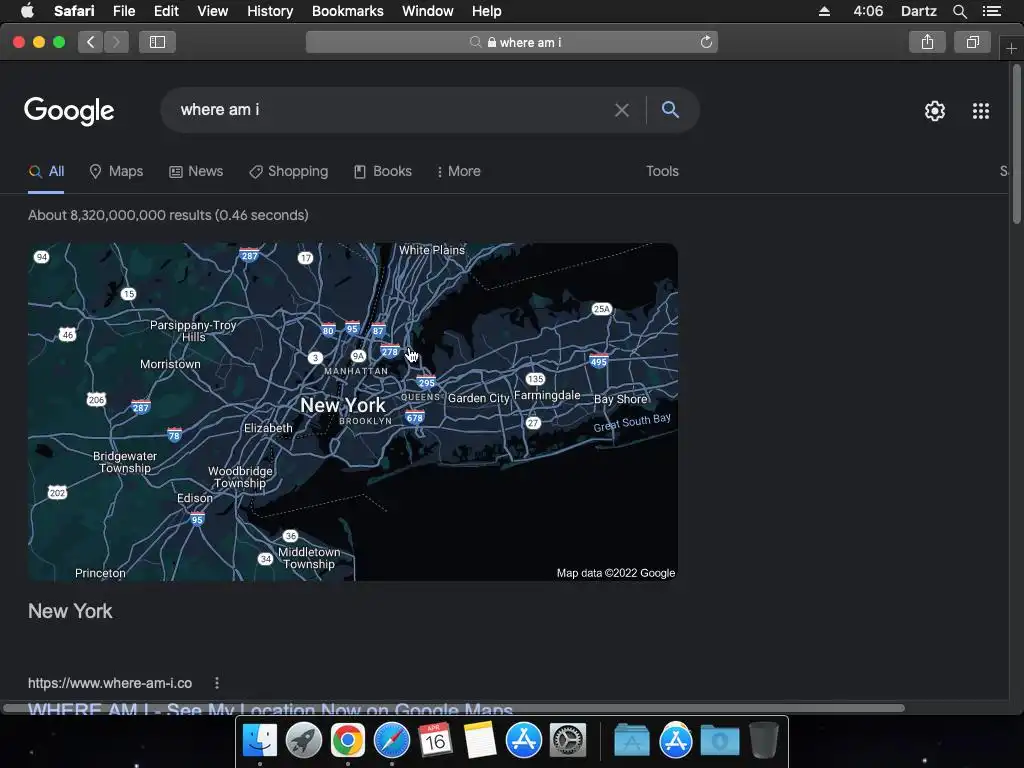
Task: Click the 4:06 clock in menu bar
Action: pyautogui.click(x=868, y=11)
